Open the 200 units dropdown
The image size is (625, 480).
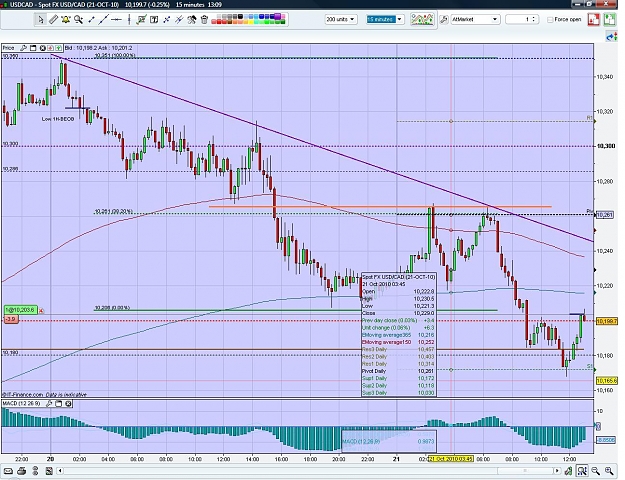tap(341, 19)
